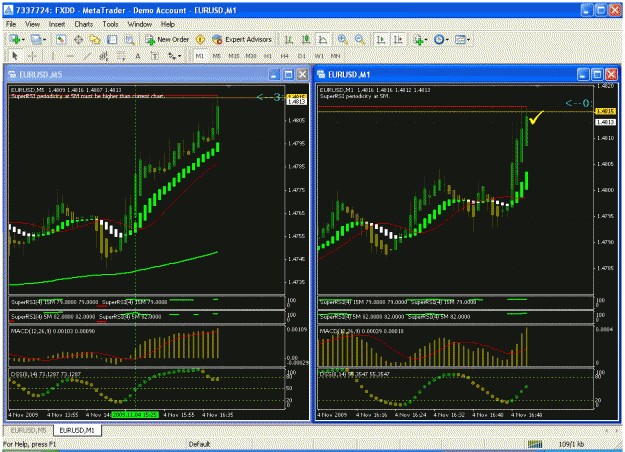
Task: Open the Insert menu
Action: click(x=57, y=24)
